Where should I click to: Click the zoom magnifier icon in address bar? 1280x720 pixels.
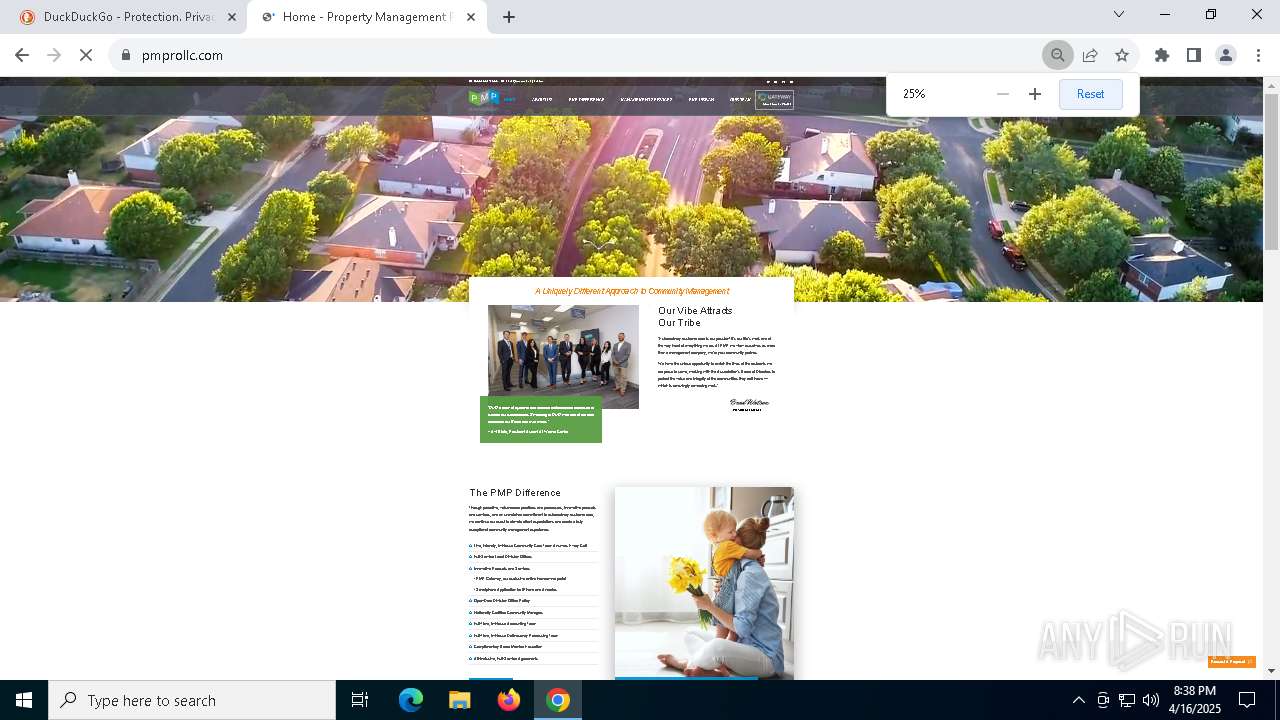[1057, 55]
